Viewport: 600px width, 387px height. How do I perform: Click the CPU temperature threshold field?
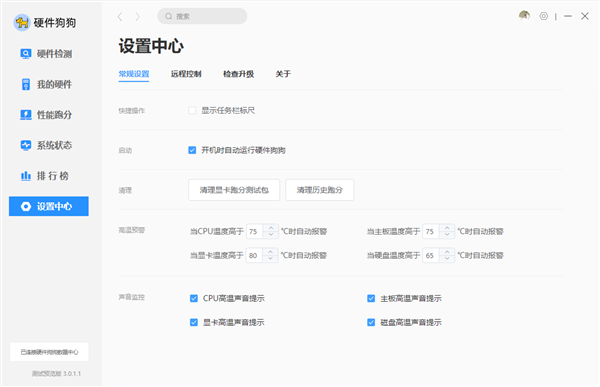(x=255, y=232)
